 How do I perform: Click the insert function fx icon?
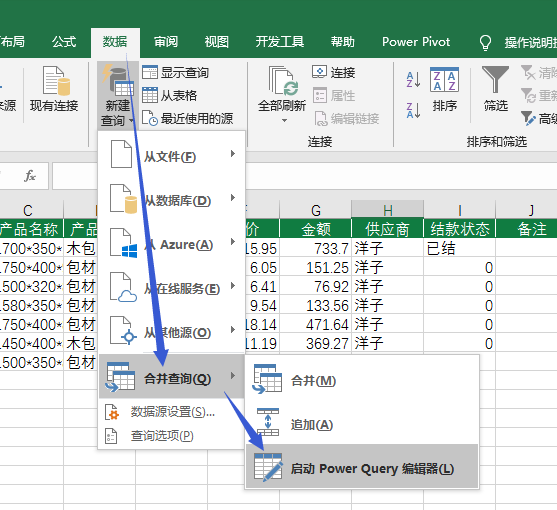[x=30, y=176]
